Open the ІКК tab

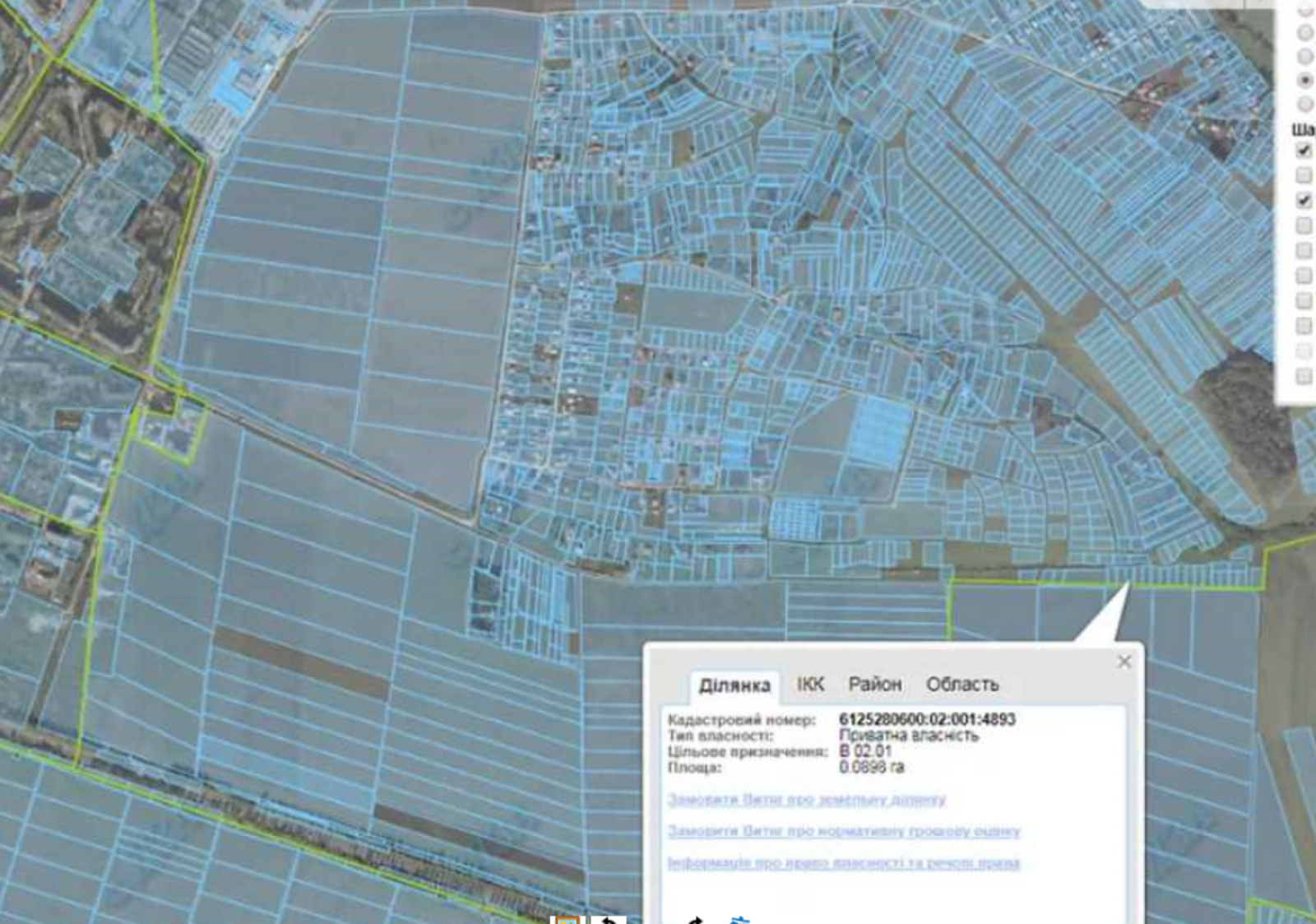810,684
